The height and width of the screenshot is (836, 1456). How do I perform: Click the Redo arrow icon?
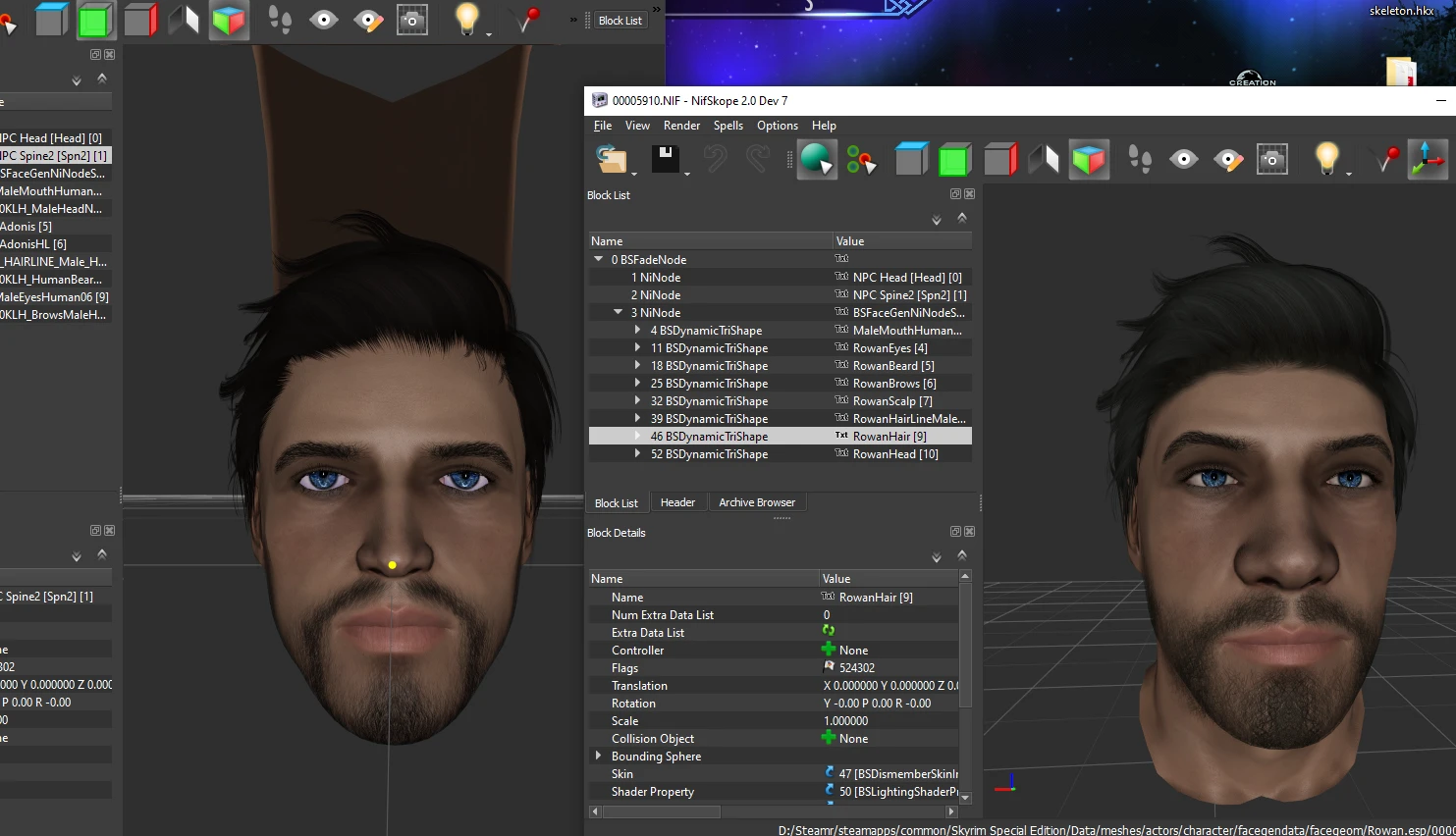click(758, 159)
